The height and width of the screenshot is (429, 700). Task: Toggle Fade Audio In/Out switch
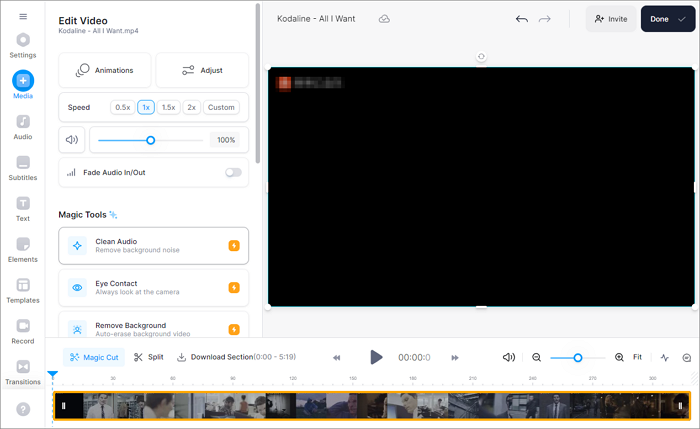233,172
